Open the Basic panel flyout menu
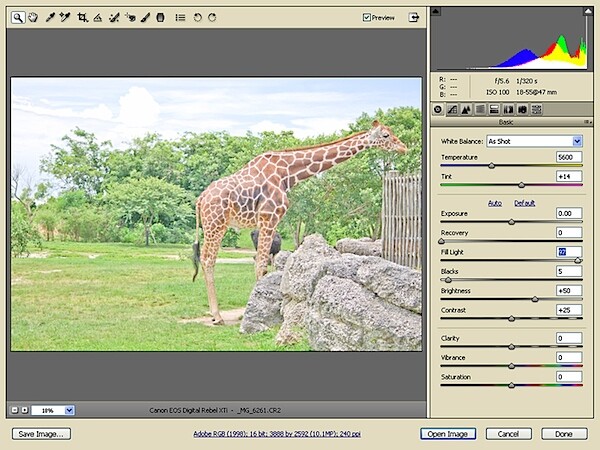Viewport: 600px width, 450px height. click(x=588, y=122)
